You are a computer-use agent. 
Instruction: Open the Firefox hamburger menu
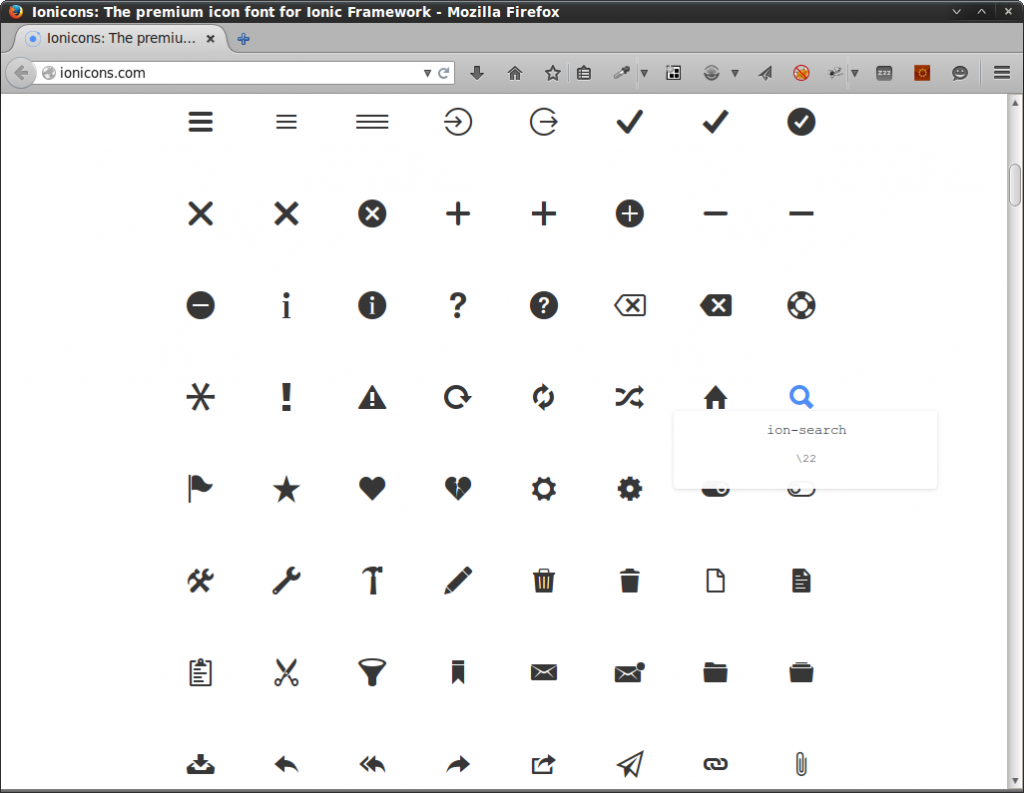[x=1000, y=72]
